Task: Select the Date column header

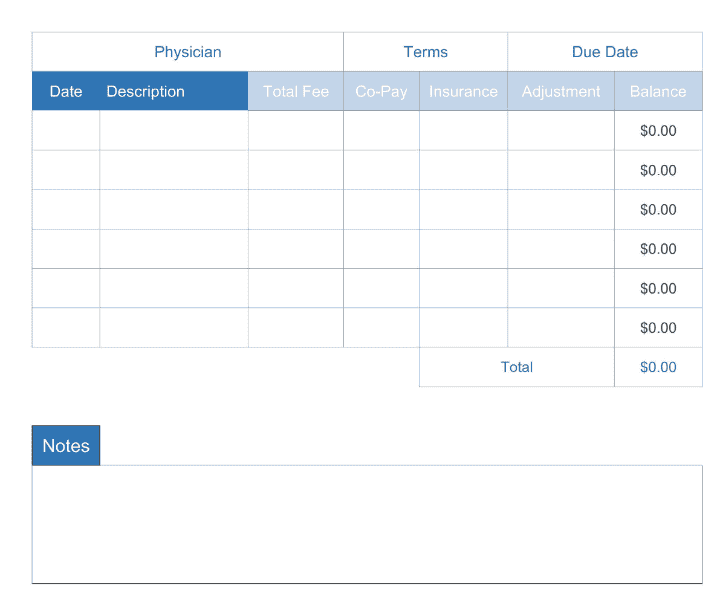Action: click(66, 91)
